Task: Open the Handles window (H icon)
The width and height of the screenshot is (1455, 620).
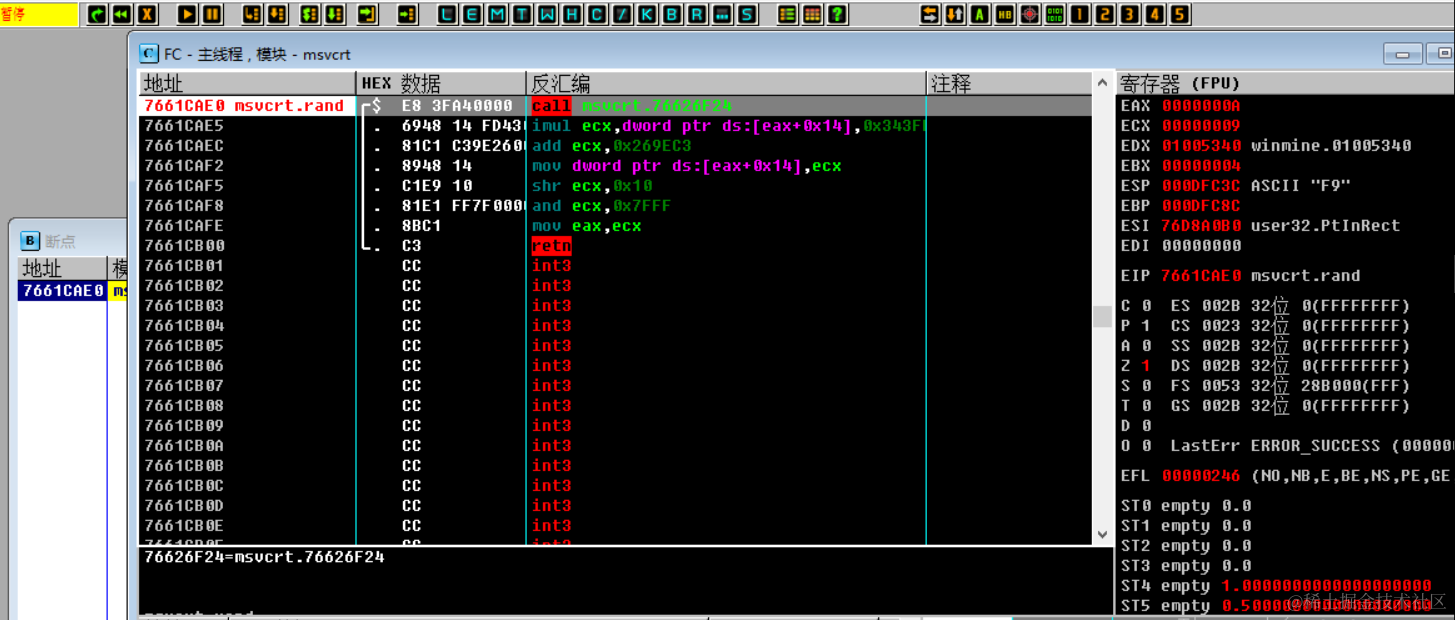Action: coord(573,14)
